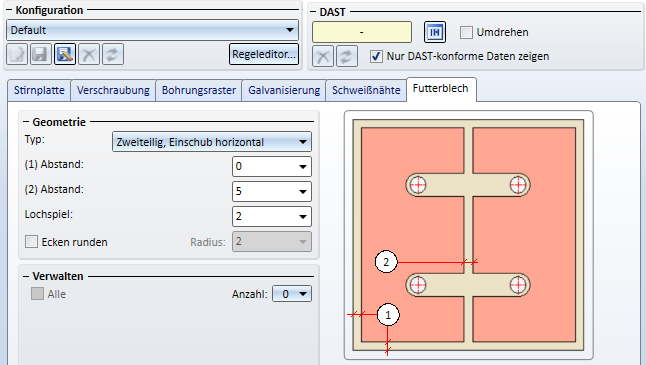Click the new configuration icon

tap(17, 54)
